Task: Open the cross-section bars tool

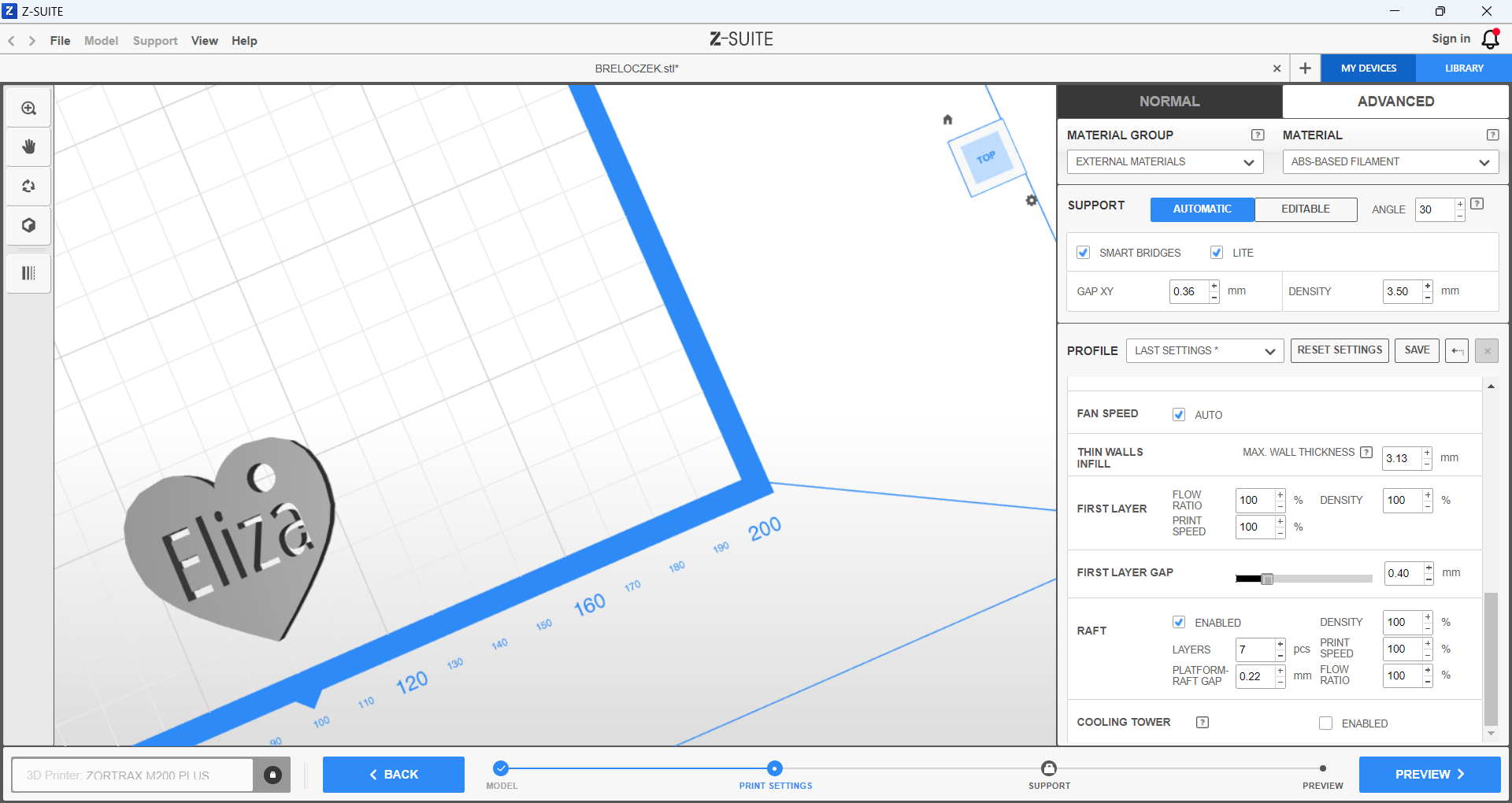Action: (29, 273)
